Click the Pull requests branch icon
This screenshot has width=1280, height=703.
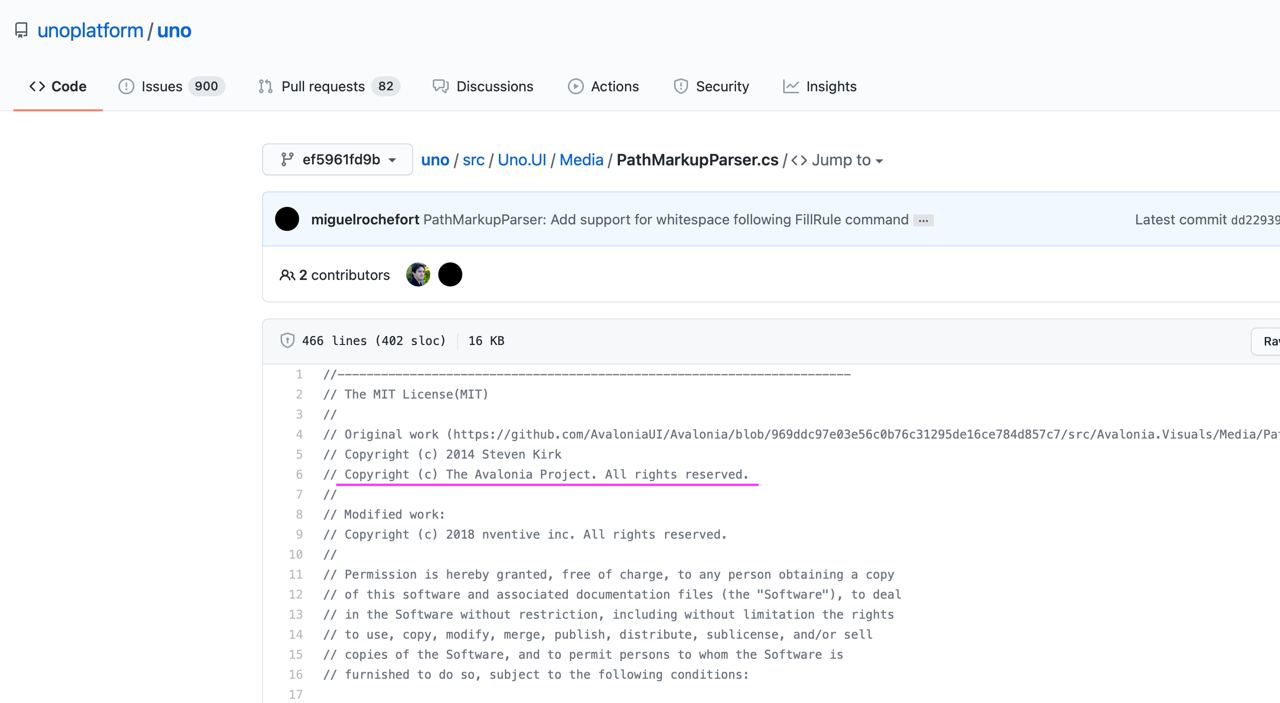(x=265, y=86)
